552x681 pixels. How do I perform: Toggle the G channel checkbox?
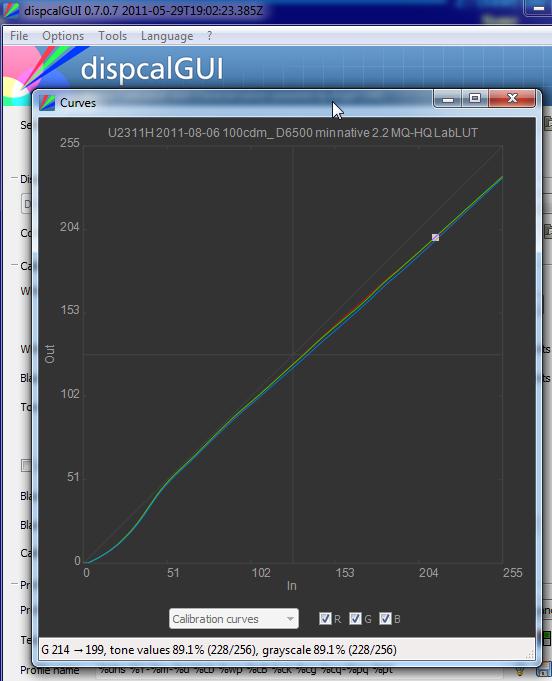click(x=355, y=618)
